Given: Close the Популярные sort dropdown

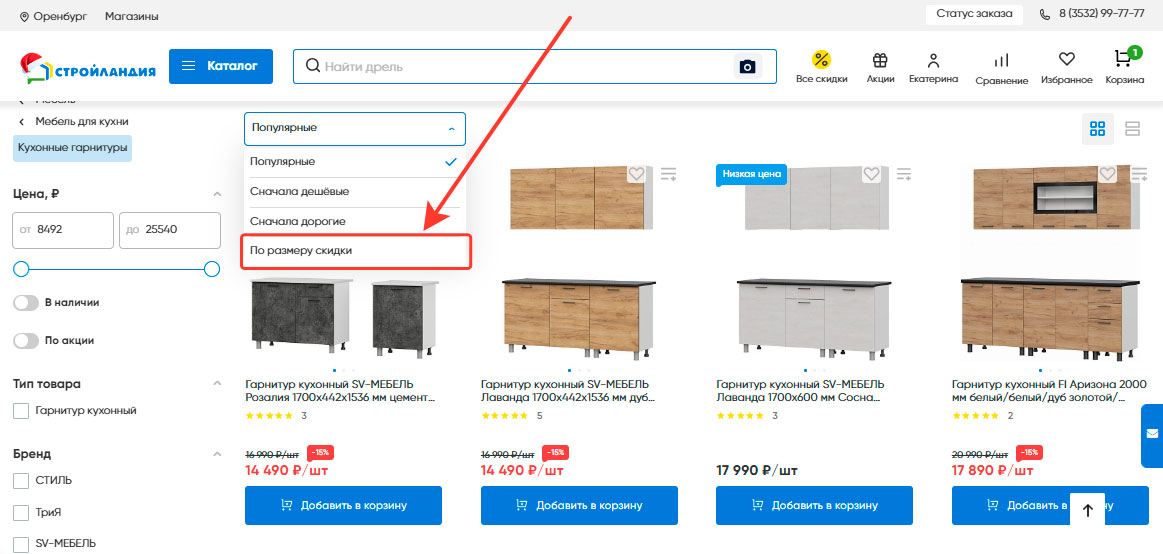Looking at the screenshot, I should click(x=355, y=128).
